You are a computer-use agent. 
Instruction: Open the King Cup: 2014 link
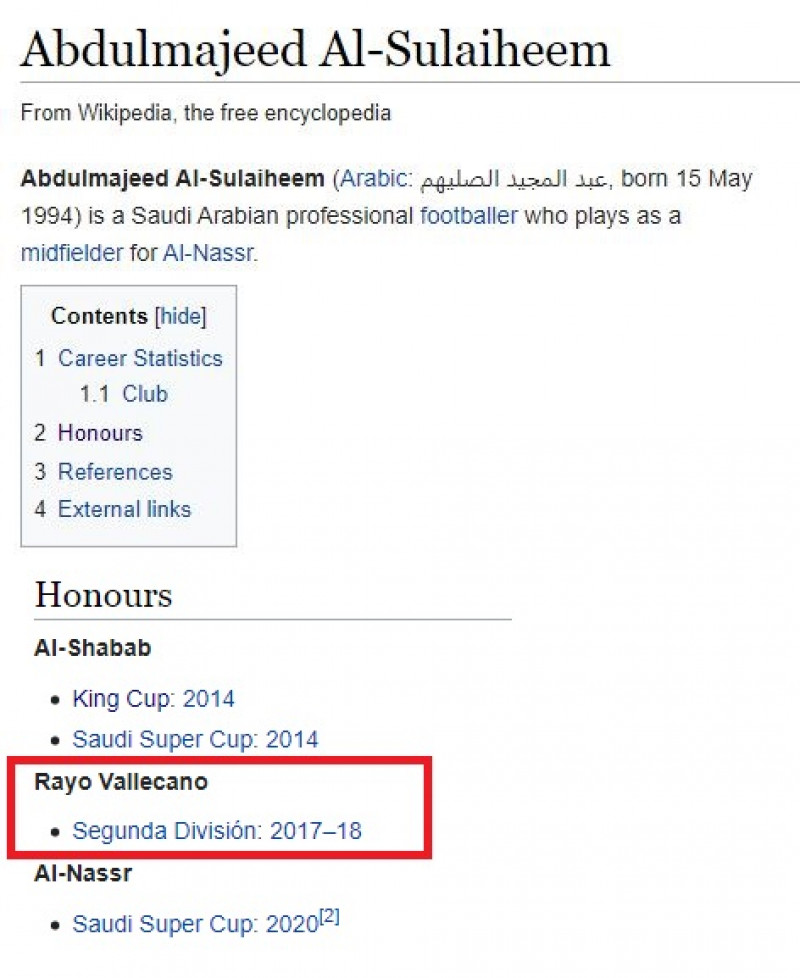pos(153,698)
